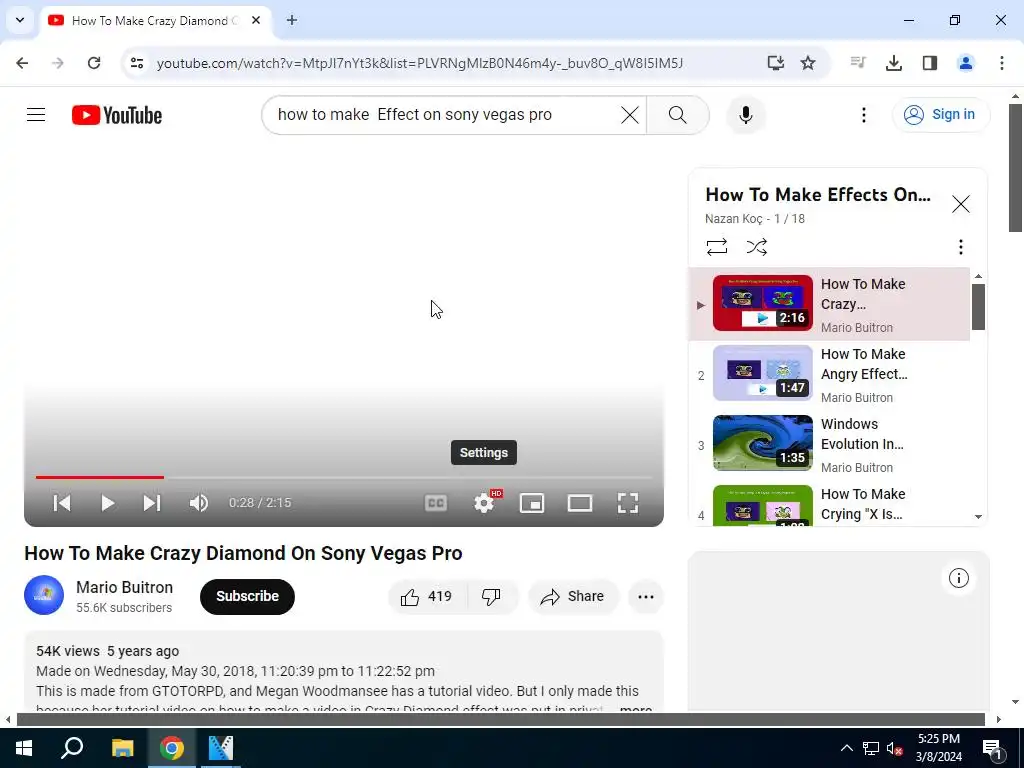Open the YouTube guide hamburger menu
Viewport: 1024px width, 768px height.
pos(36,115)
